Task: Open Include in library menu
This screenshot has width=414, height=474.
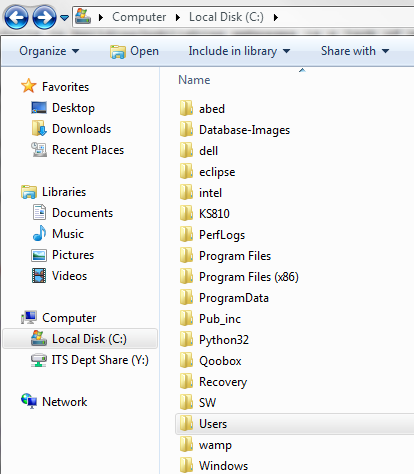Action: 239,51
